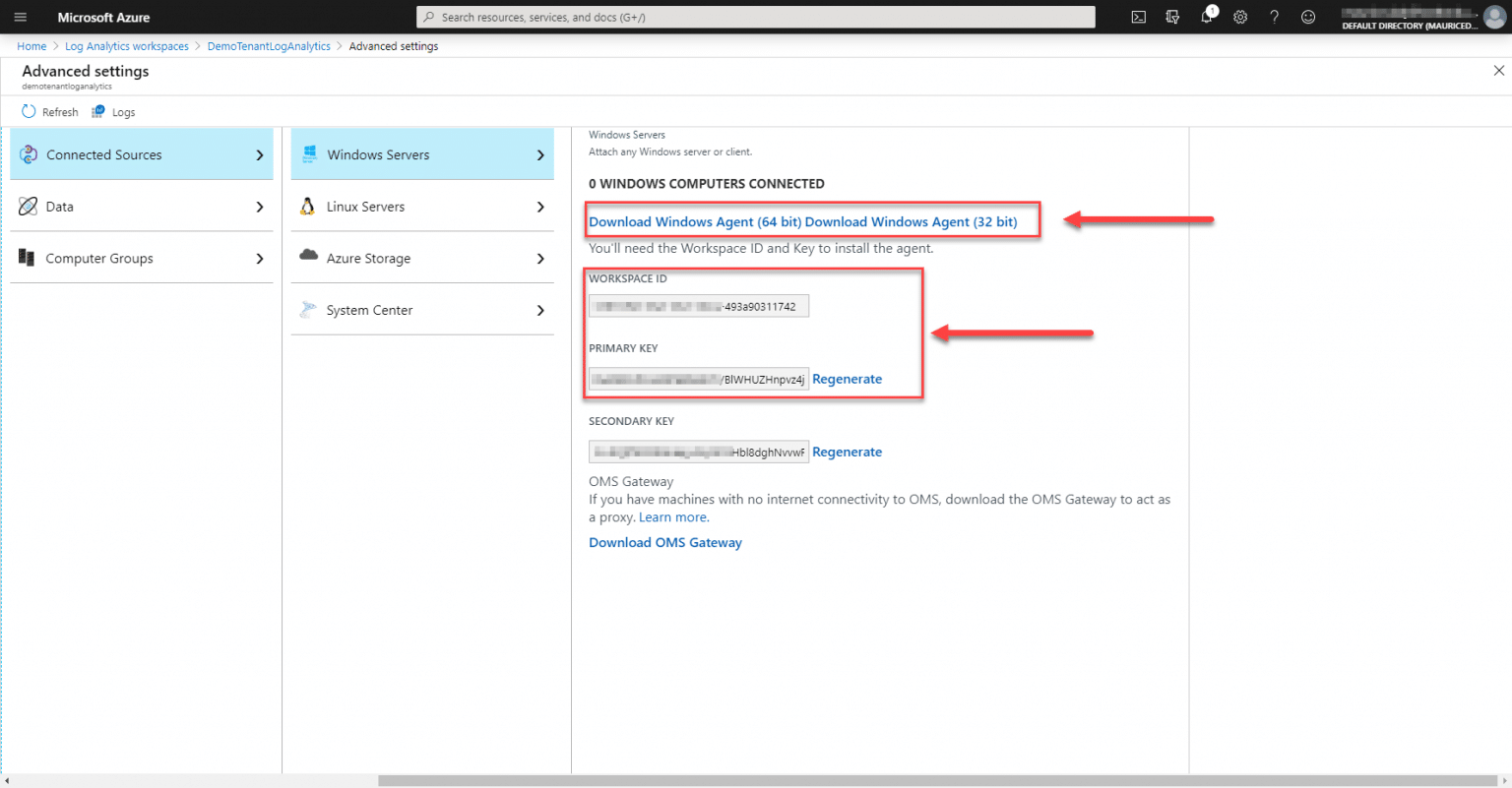Open the Azure Cloud Shell terminal
The width and height of the screenshot is (1512, 788).
(x=1138, y=17)
